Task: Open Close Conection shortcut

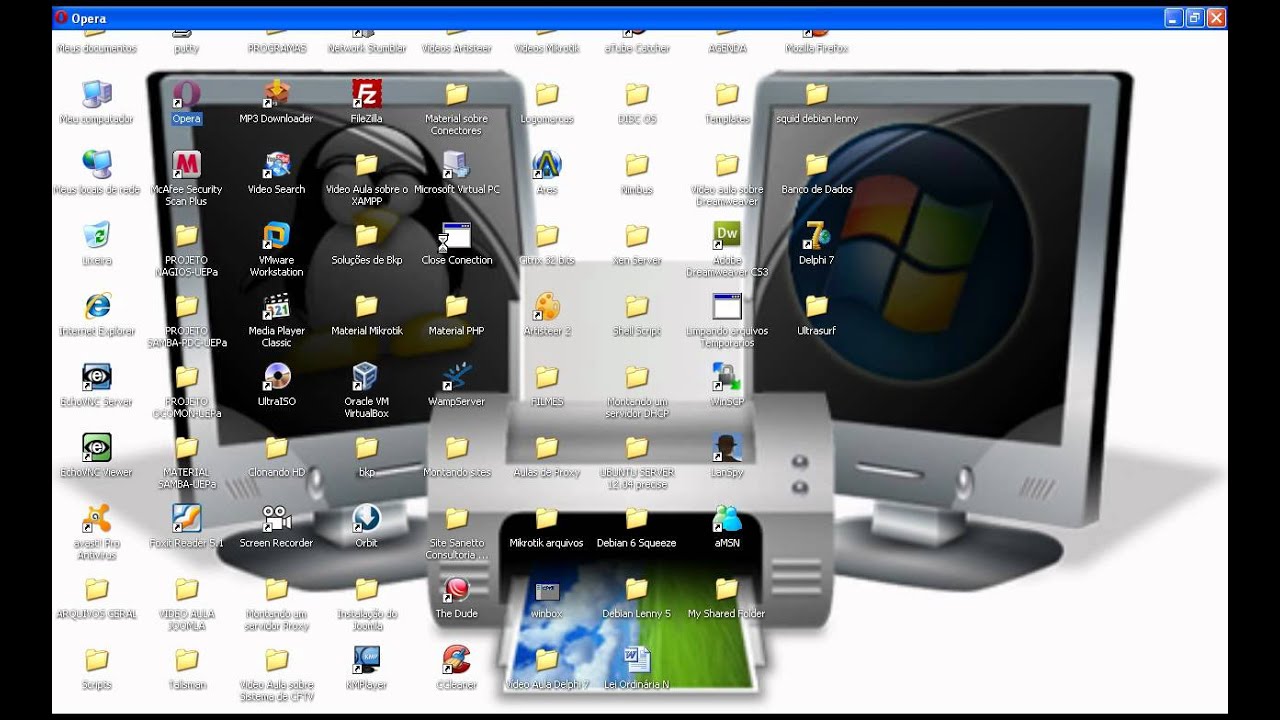Action: (457, 236)
